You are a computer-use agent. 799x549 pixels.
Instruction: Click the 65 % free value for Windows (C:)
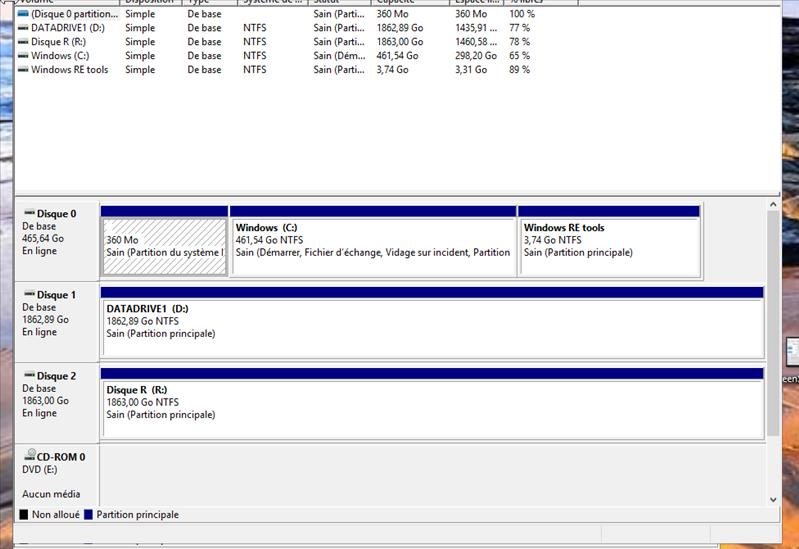(519, 56)
